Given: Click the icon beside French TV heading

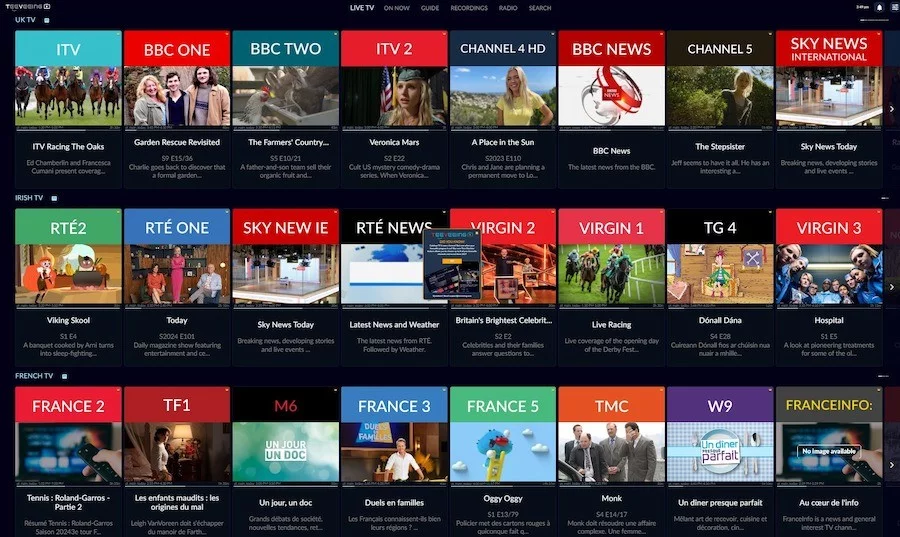Looking at the screenshot, I should (x=64, y=376).
